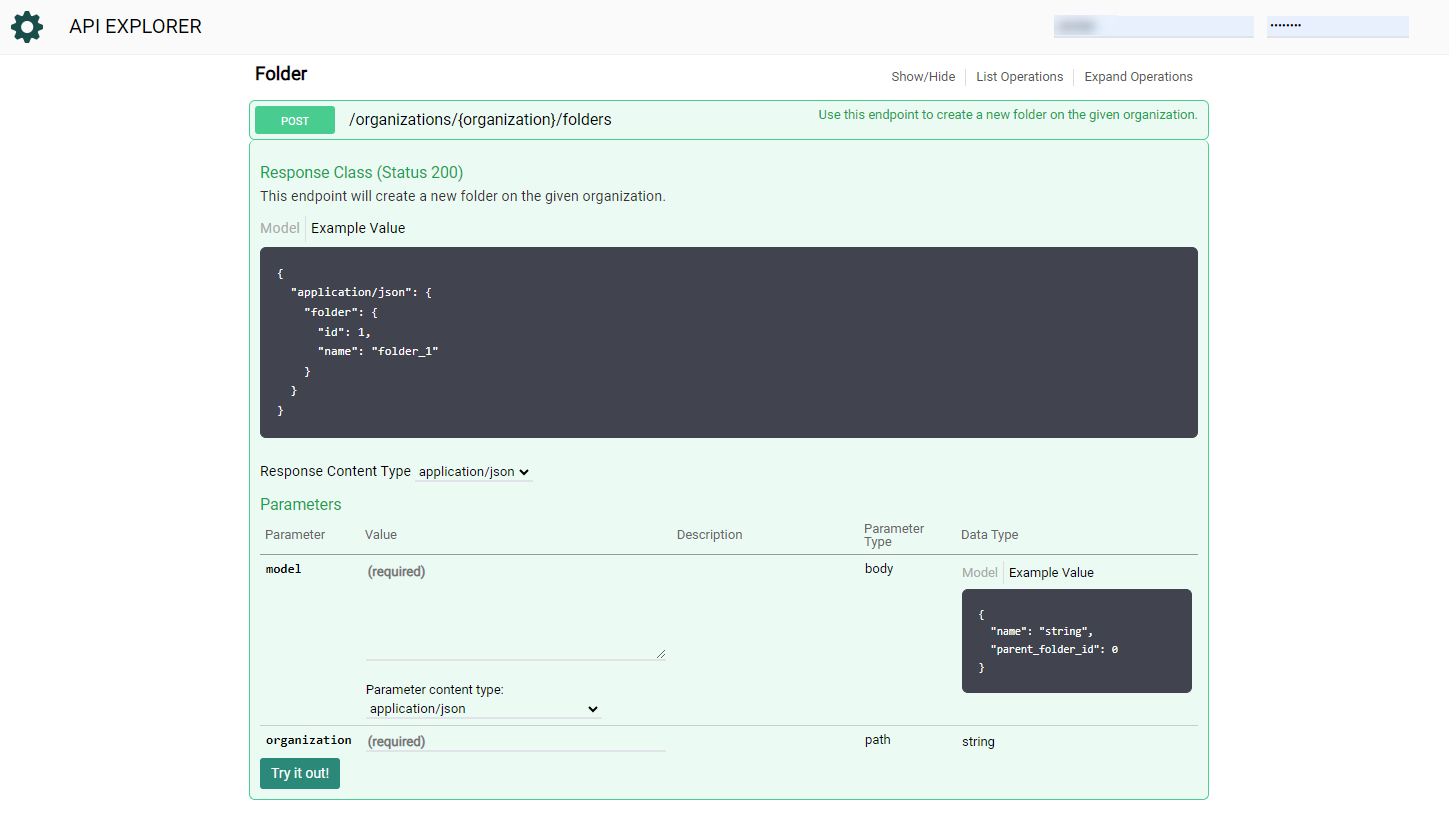
Task: Switch to the Model tab in Response Class
Action: click(279, 228)
